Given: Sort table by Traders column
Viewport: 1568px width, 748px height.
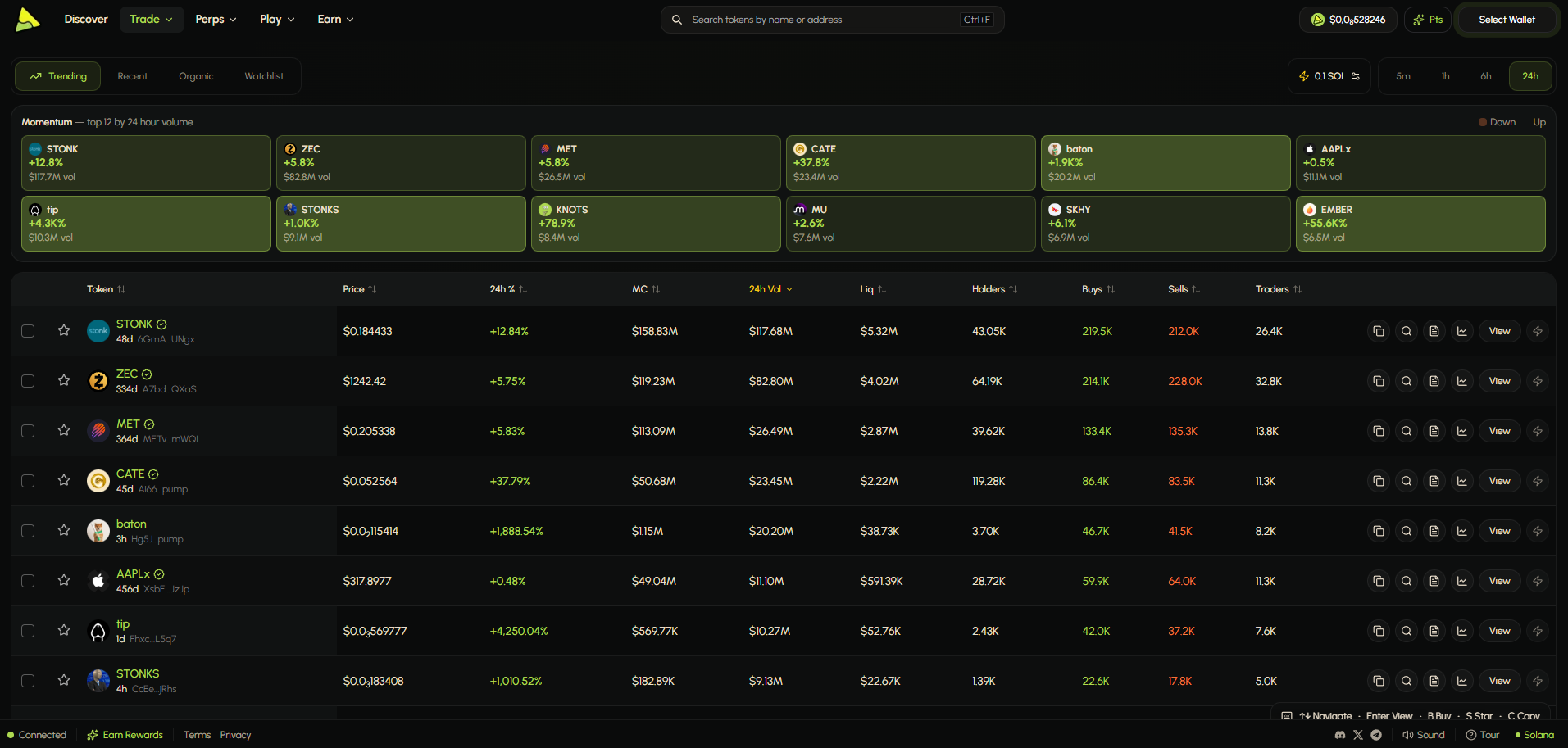Looking at the screenshot, I should pyautogui.click(x=1279, y=289).
